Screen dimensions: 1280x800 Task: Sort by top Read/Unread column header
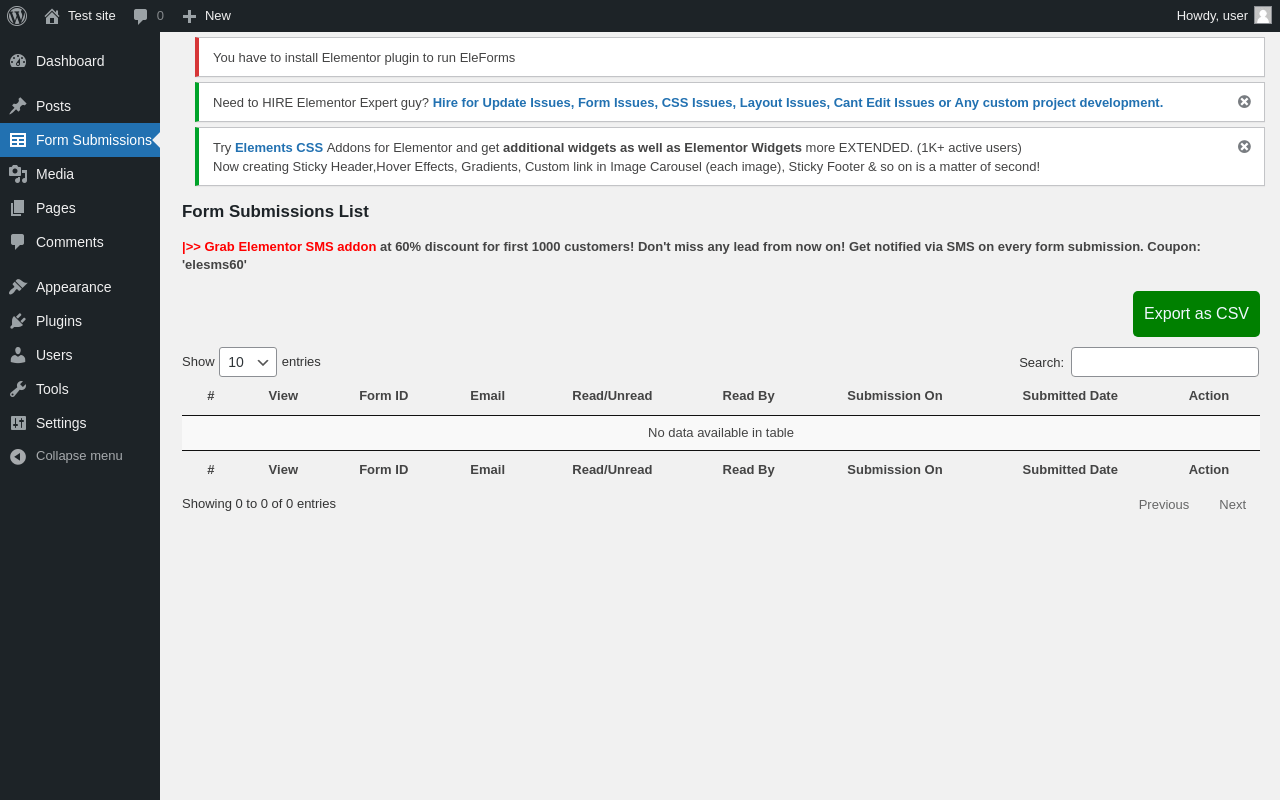tap(612, 396)
